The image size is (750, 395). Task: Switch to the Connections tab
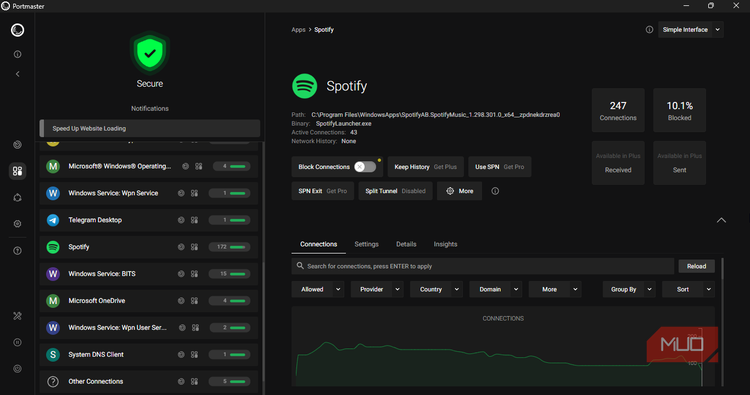[x=319, y=244]
